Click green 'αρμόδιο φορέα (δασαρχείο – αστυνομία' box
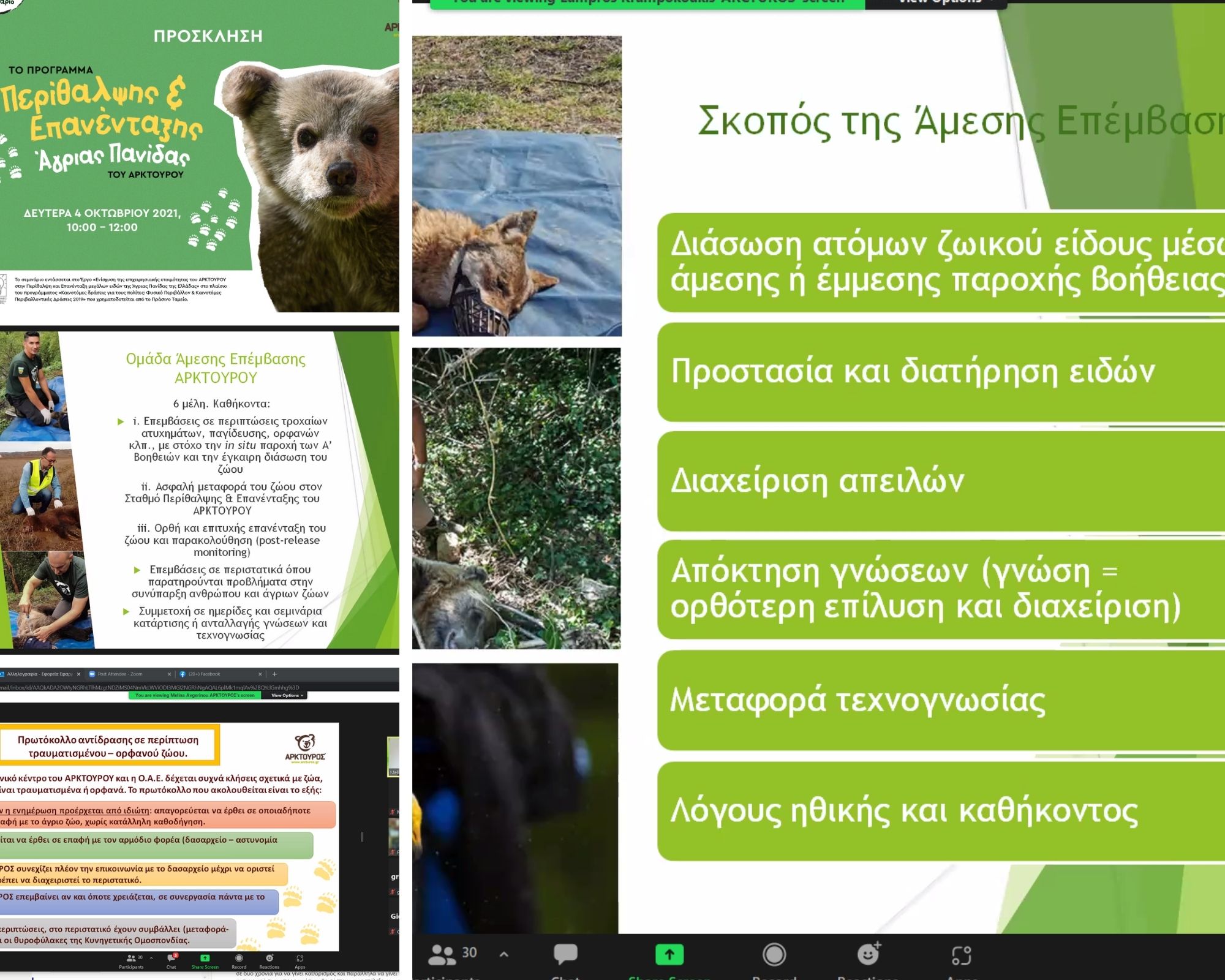Image resolution: width=1225 pixels, height=980 pixels. pyautogui.click(x=156, y=845)
